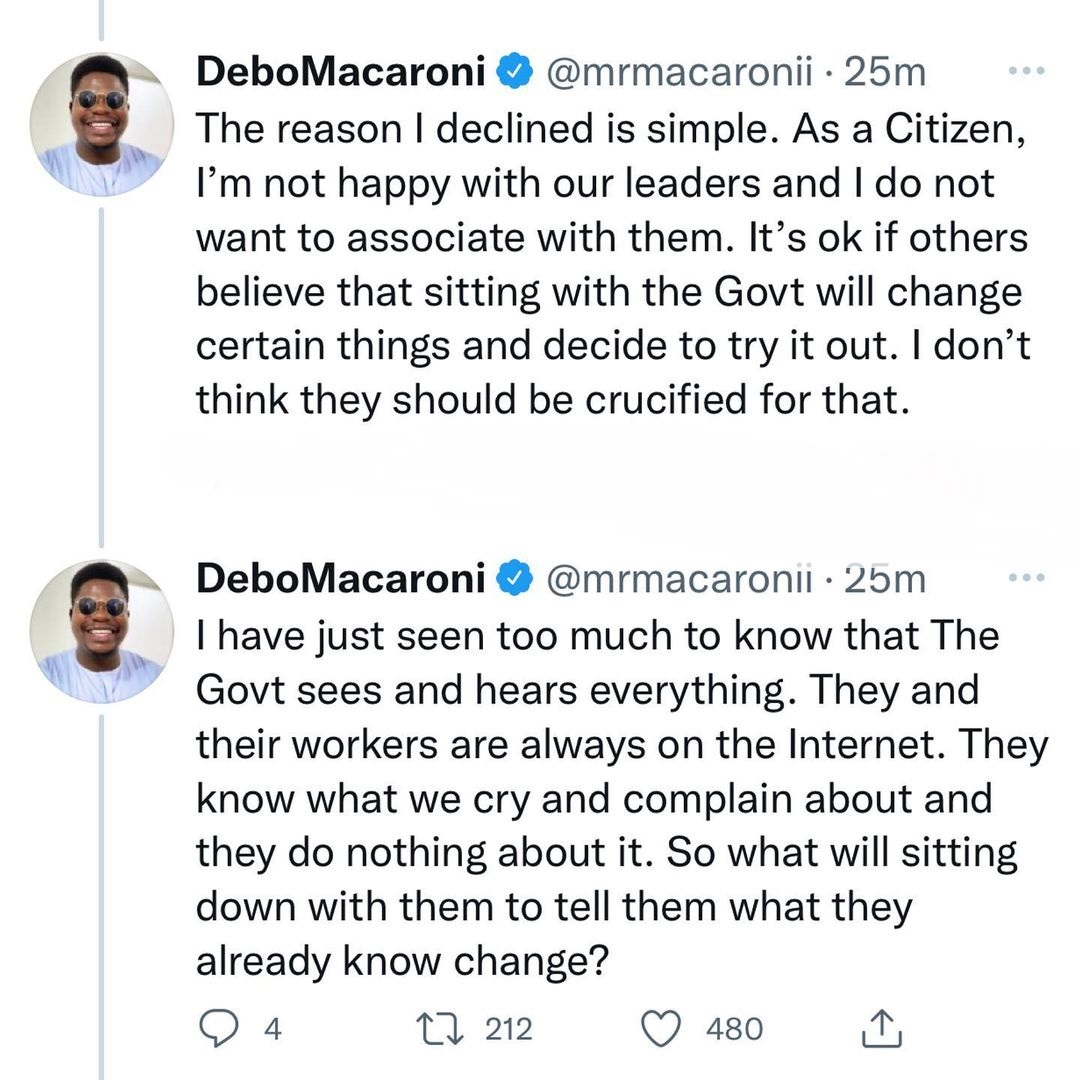Open the three-dot menu on the first tweet
Image resolution: width=1080 pixels, height=1080 pixels.
coord(1027,71)
